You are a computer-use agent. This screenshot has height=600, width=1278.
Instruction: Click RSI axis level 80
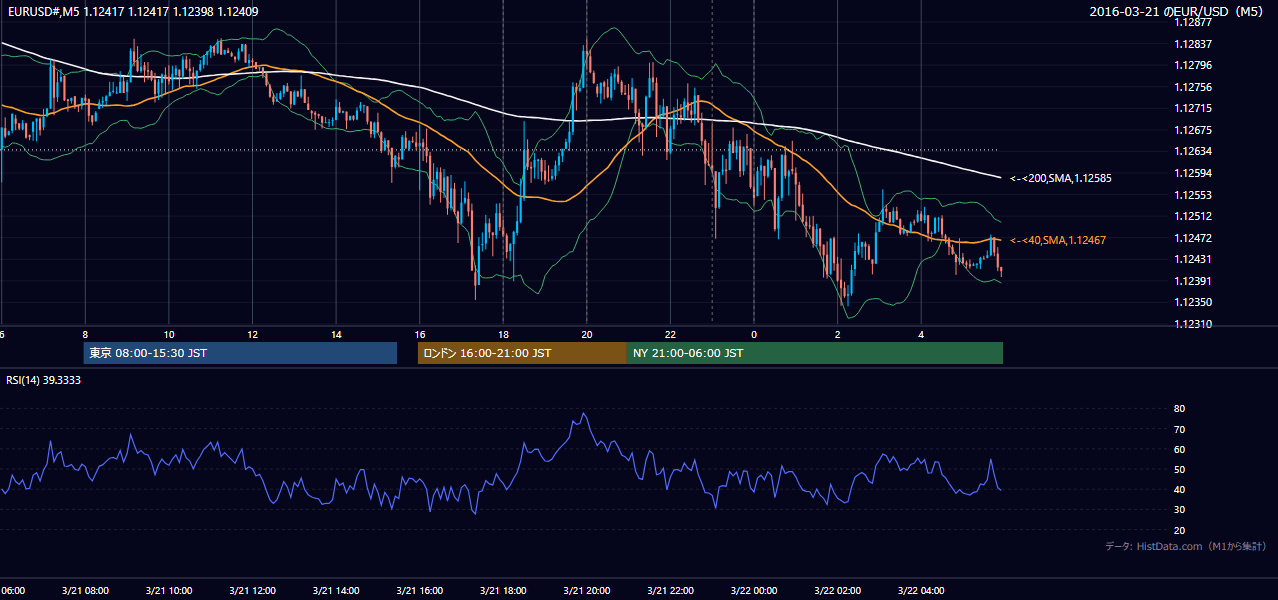[1180, 409]
